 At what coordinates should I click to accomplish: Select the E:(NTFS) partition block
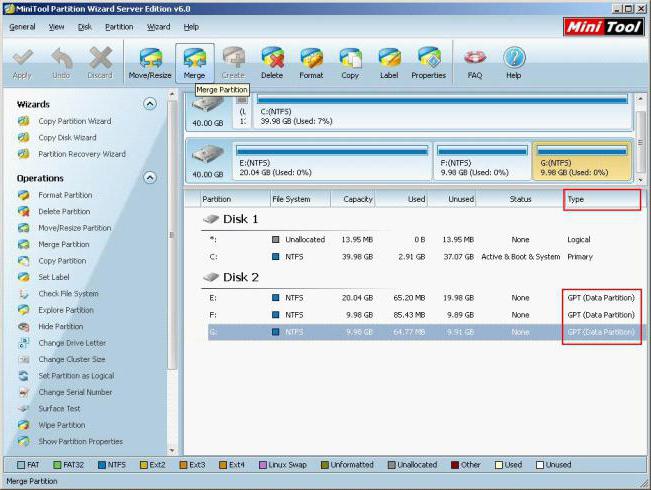click(x=332, y=162)
